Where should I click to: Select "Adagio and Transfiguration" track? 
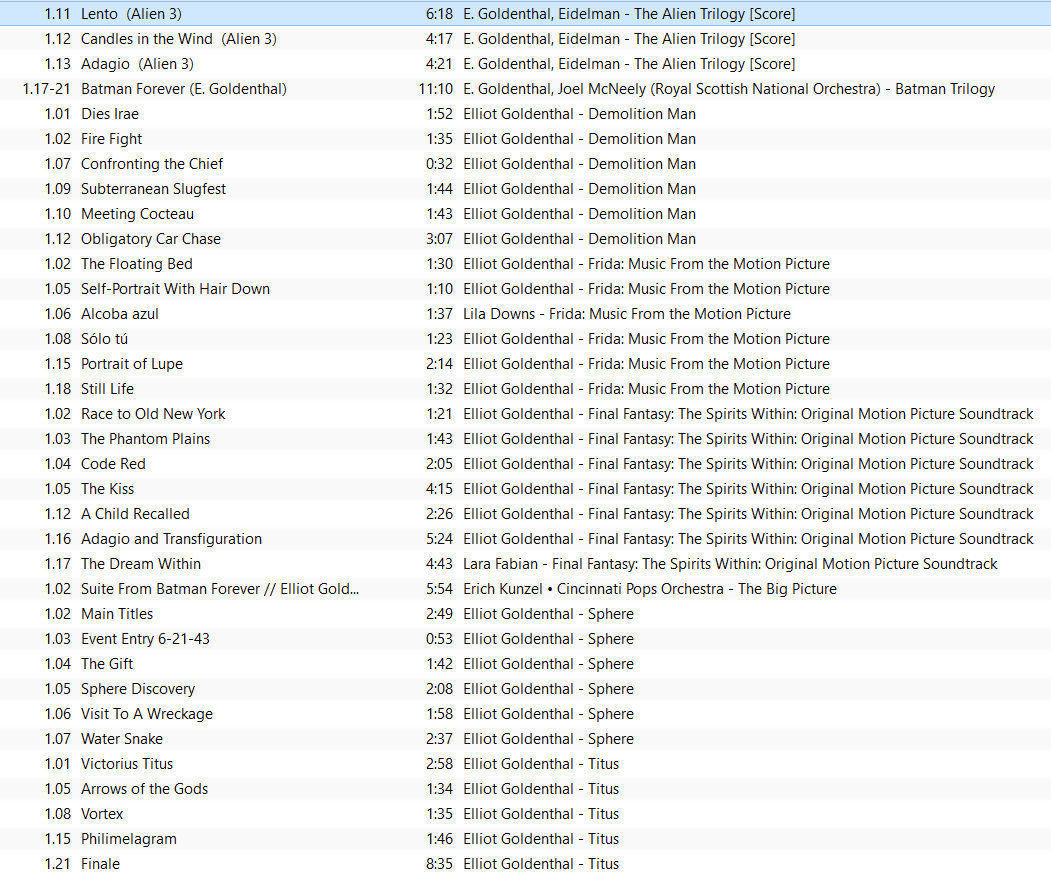tap(171, 539)
